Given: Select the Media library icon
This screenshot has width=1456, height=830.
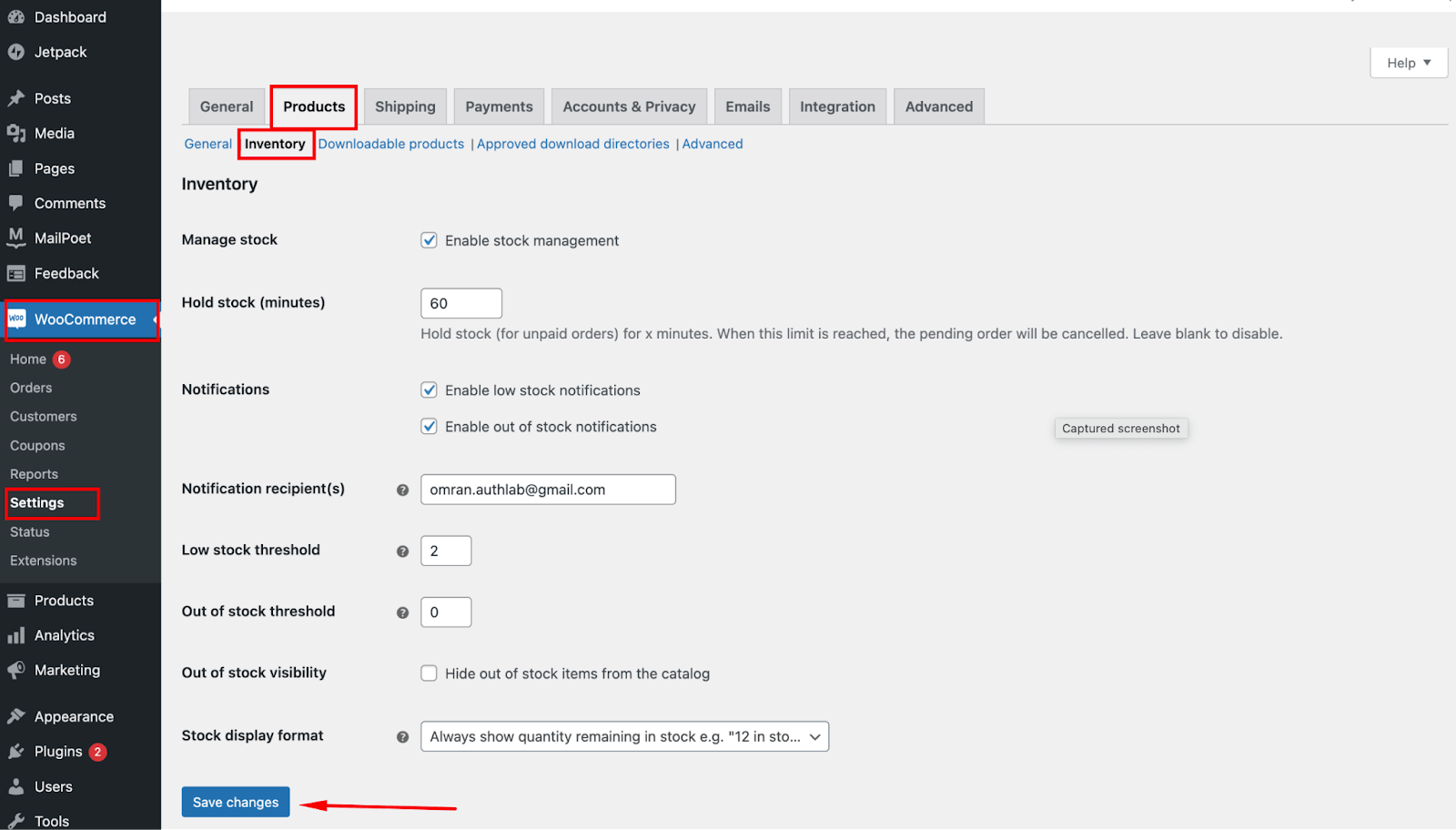Looking at the screenshot, I should (18, 133).
